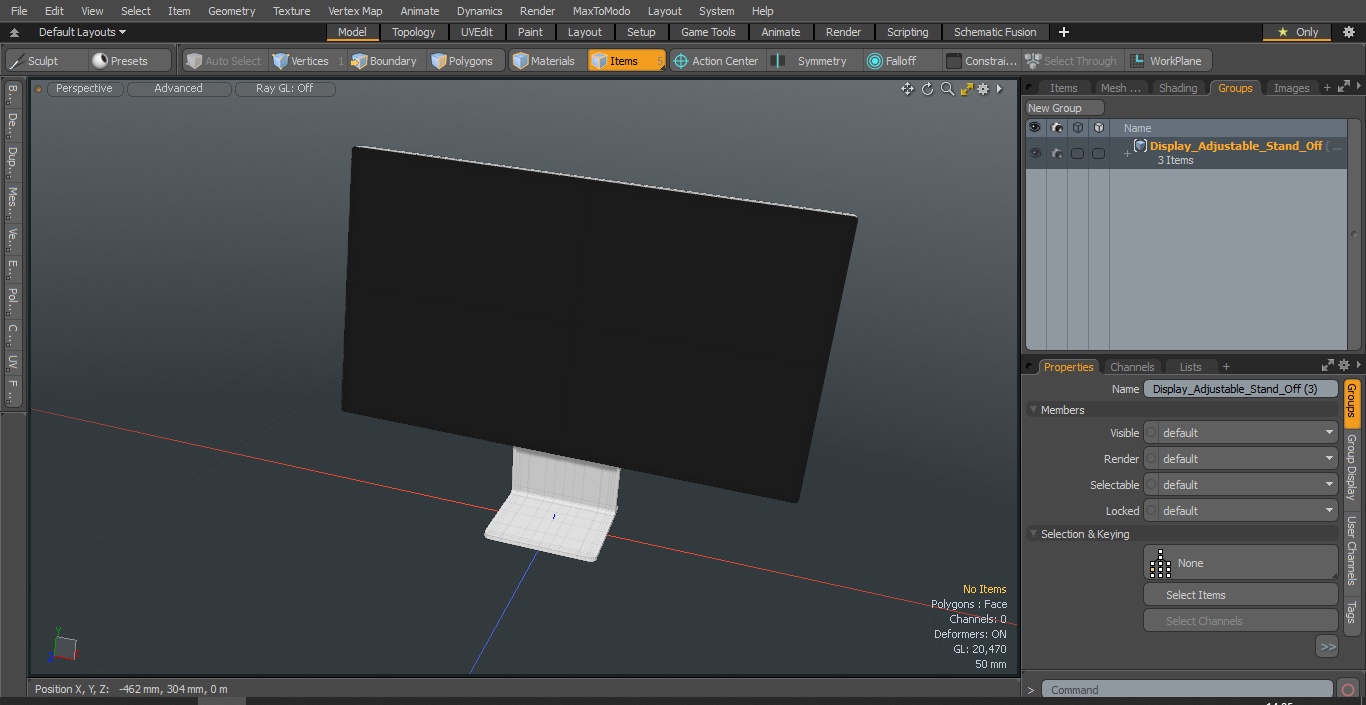Click the camera render column header icon
Viewport: 1366px width, 705px height.
(1056, 128)
